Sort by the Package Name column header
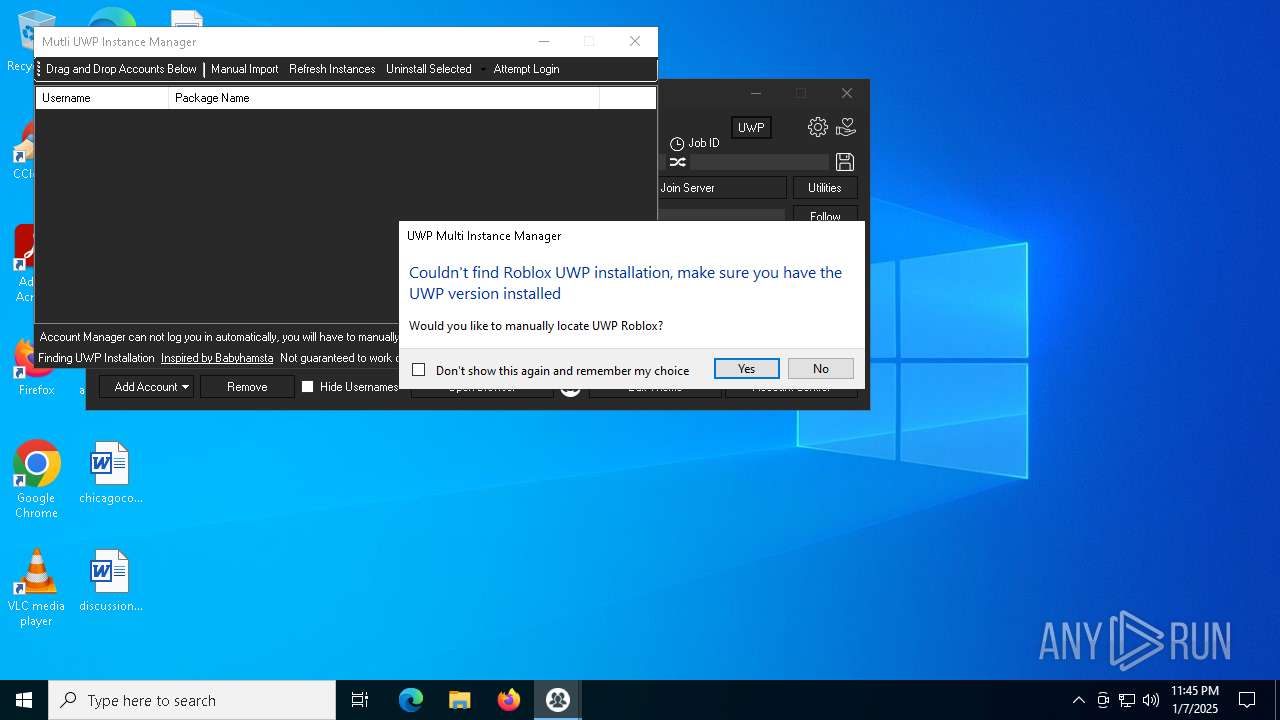1280x720 pixels. coord(384,98)
